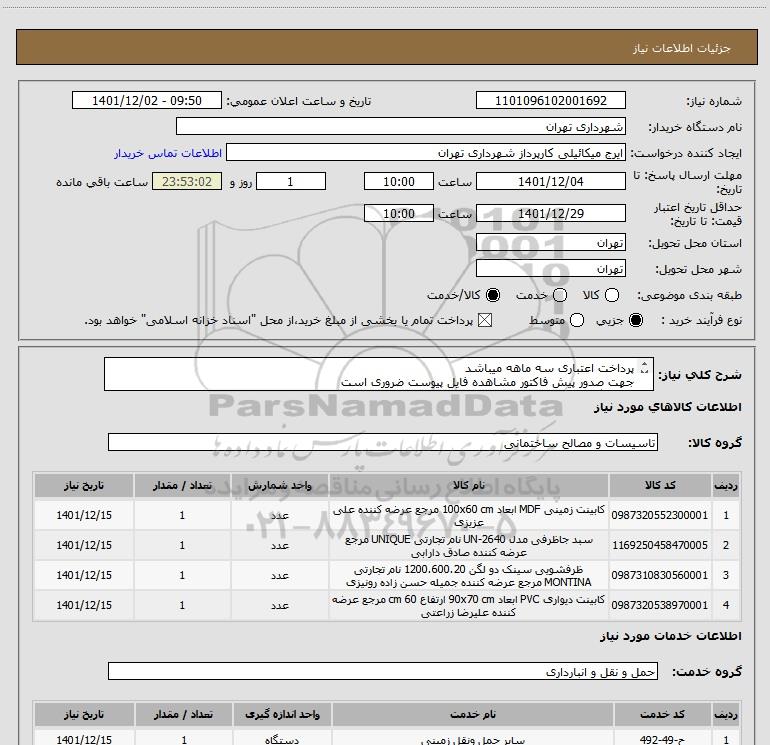Click the کد کالا column header

660,485
